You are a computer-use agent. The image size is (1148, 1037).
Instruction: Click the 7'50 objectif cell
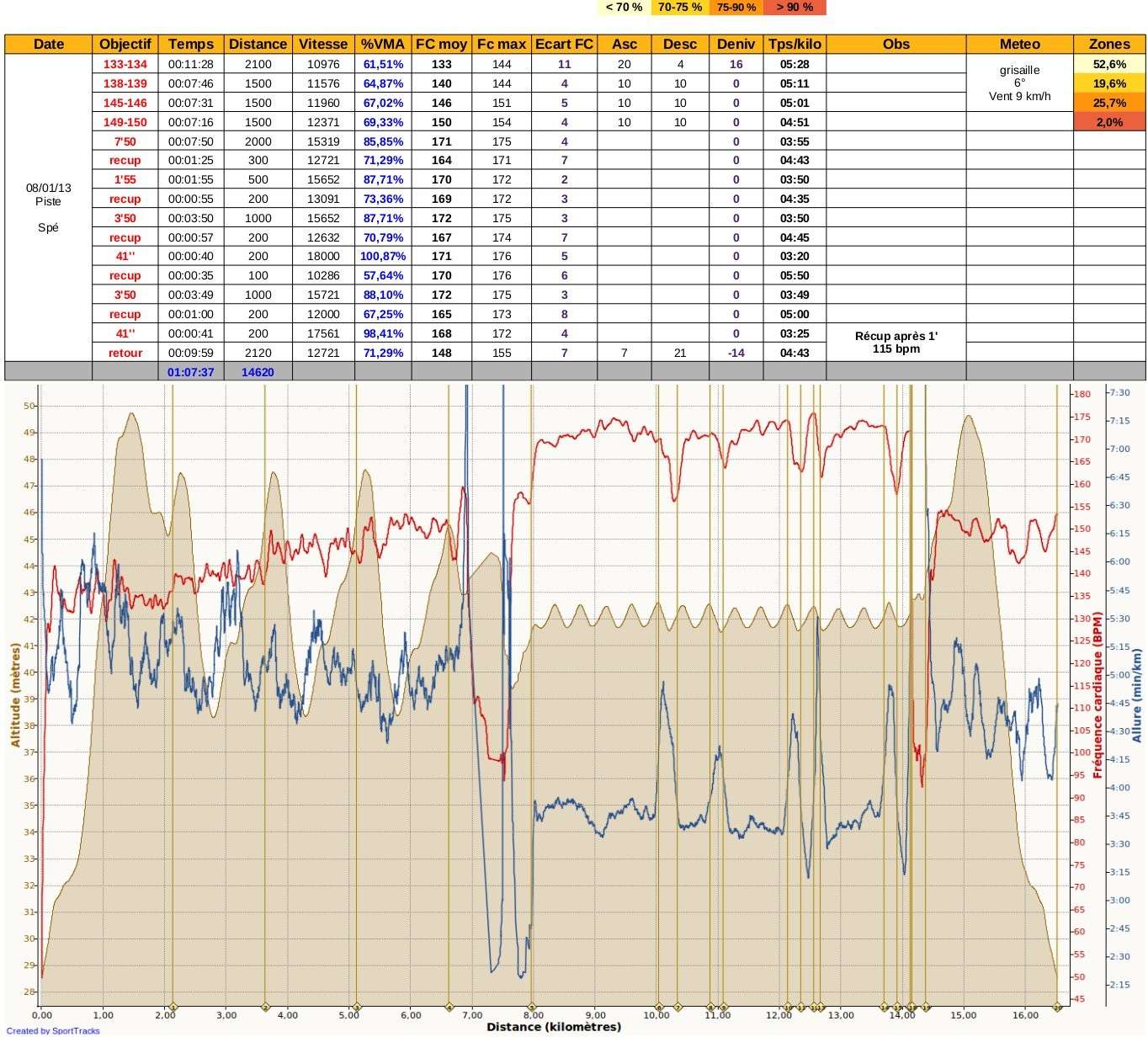click(125, 141)
